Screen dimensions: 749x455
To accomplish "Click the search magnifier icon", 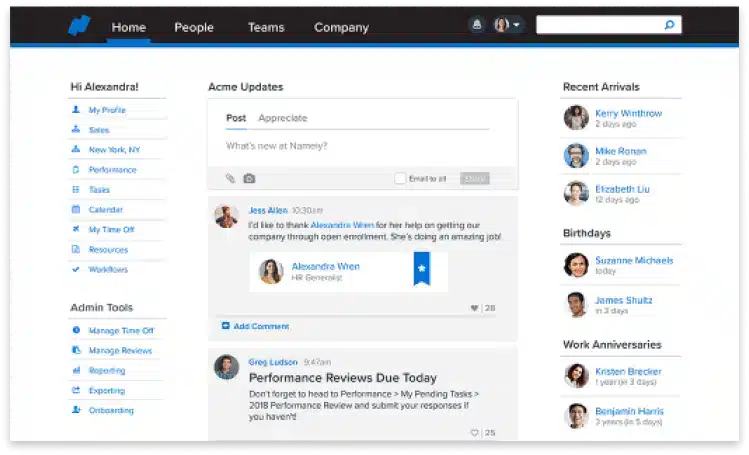I will tap(669, 25).
